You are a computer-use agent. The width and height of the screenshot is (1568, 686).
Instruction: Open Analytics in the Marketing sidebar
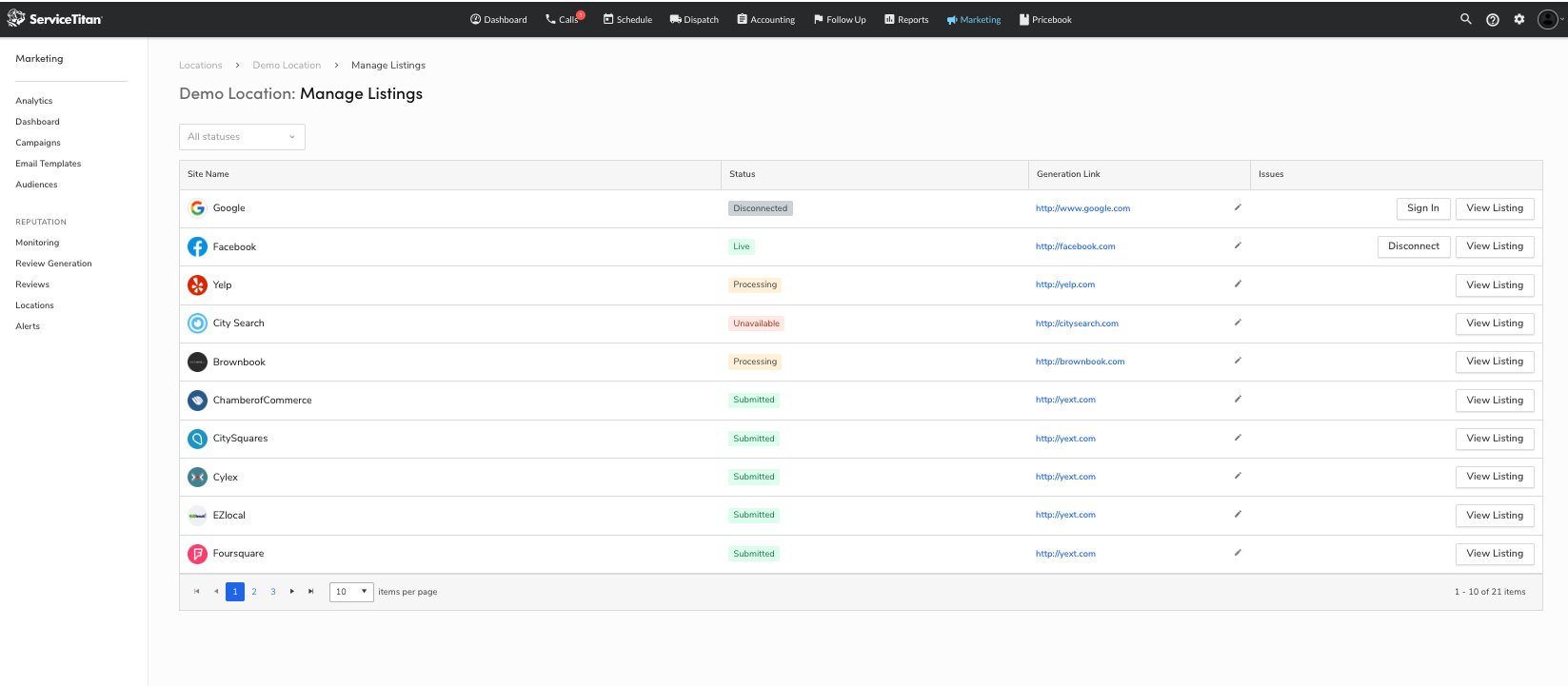[x=34, y=101]
